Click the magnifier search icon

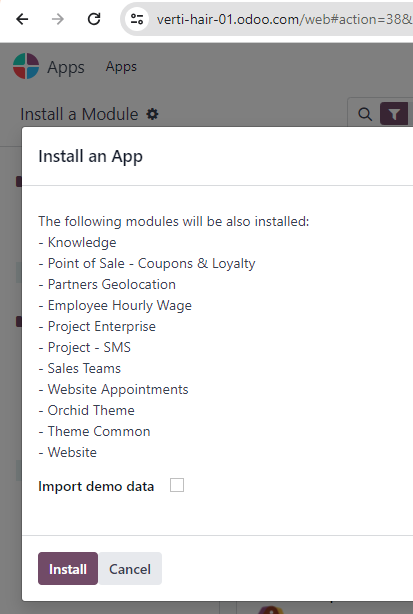tap(365, 114)
